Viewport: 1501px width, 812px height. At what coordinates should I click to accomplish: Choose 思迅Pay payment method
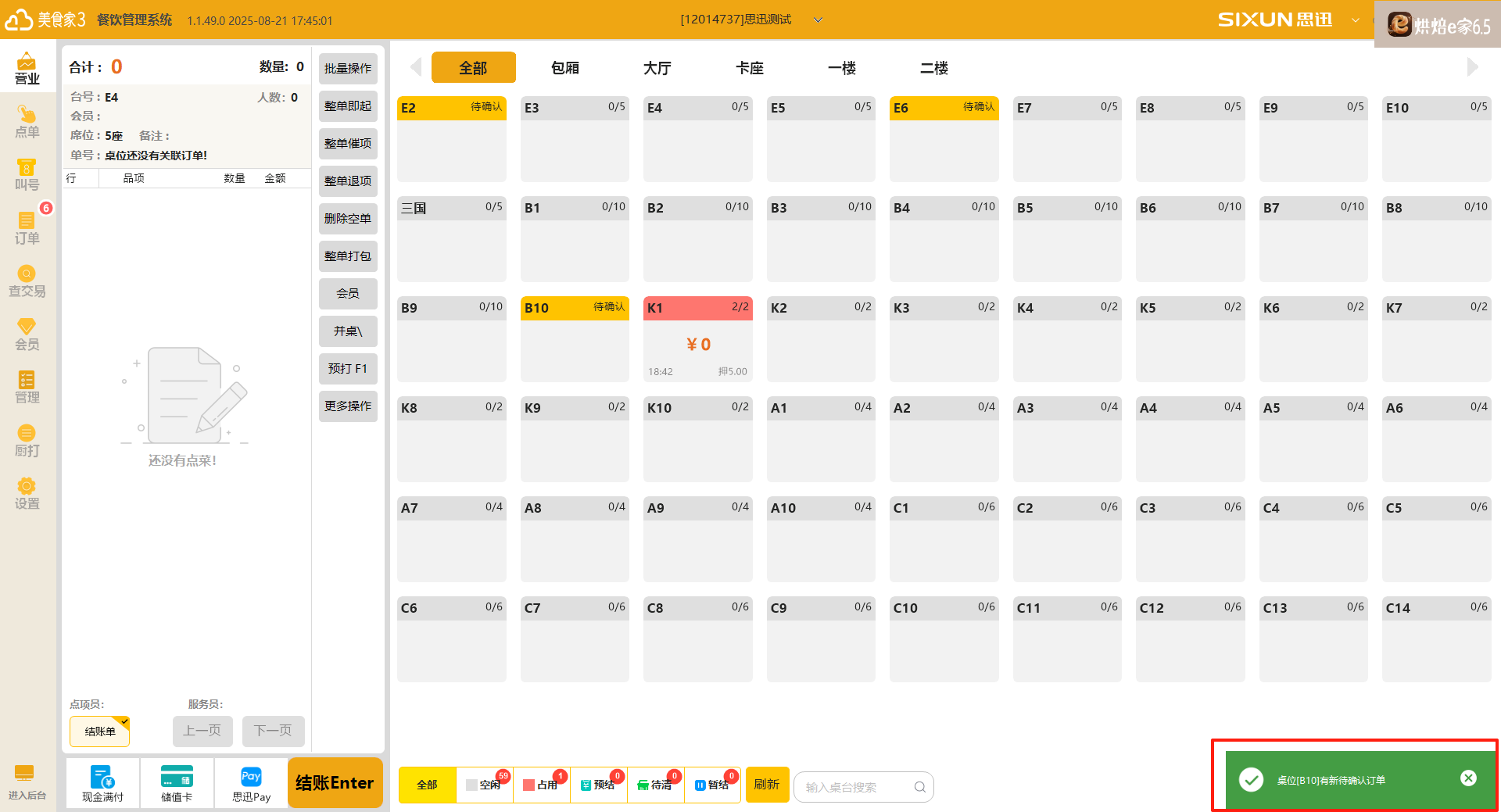point(251,783)
